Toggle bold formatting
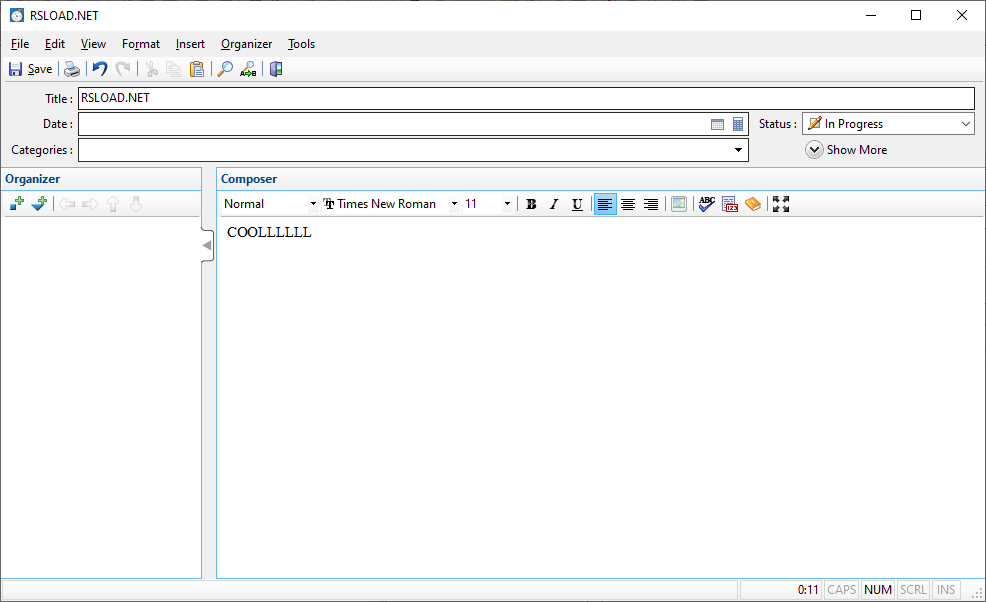Image resolution: width=986 pixels, height=602 pixels. click(531, 204)
